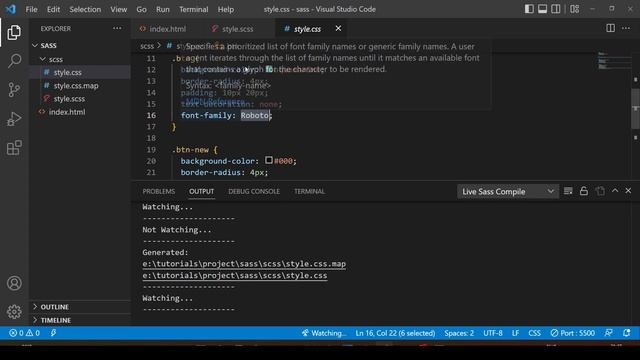Image resolution: width=640 pixels, height=360 pixels.
Task: Click the CSS language mode status
Action: coord(534,333)
